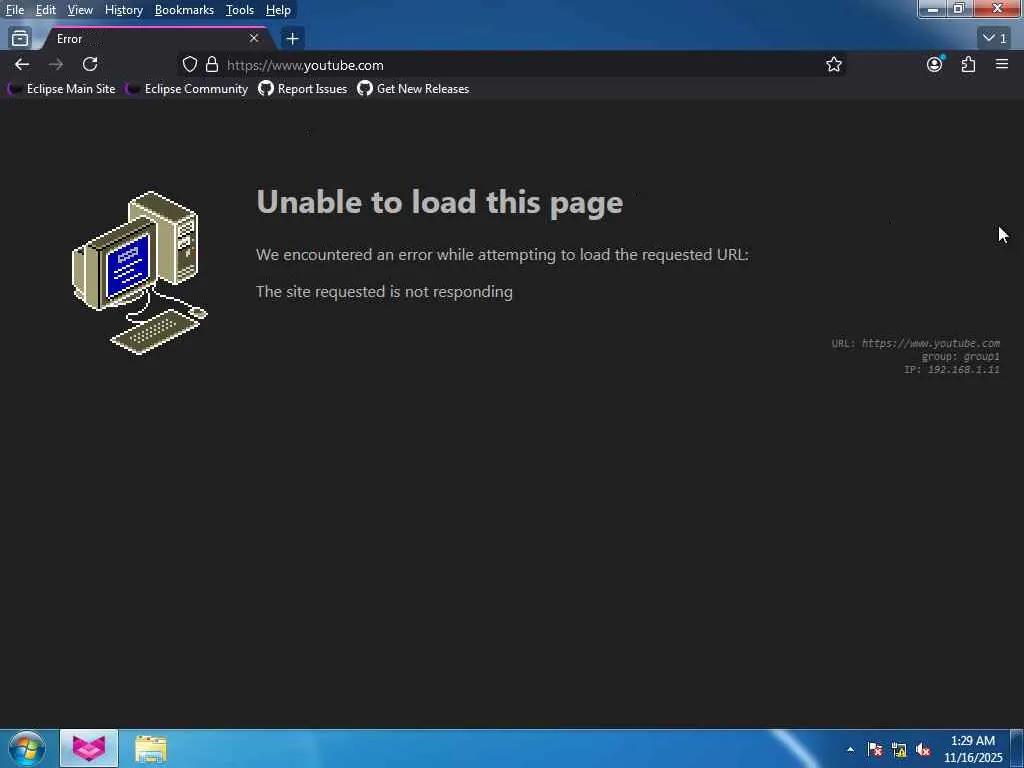This screenshot has width=1024, height=768.
Task: Open the extensions puzzle icon
Action: [x=968, y=64]
